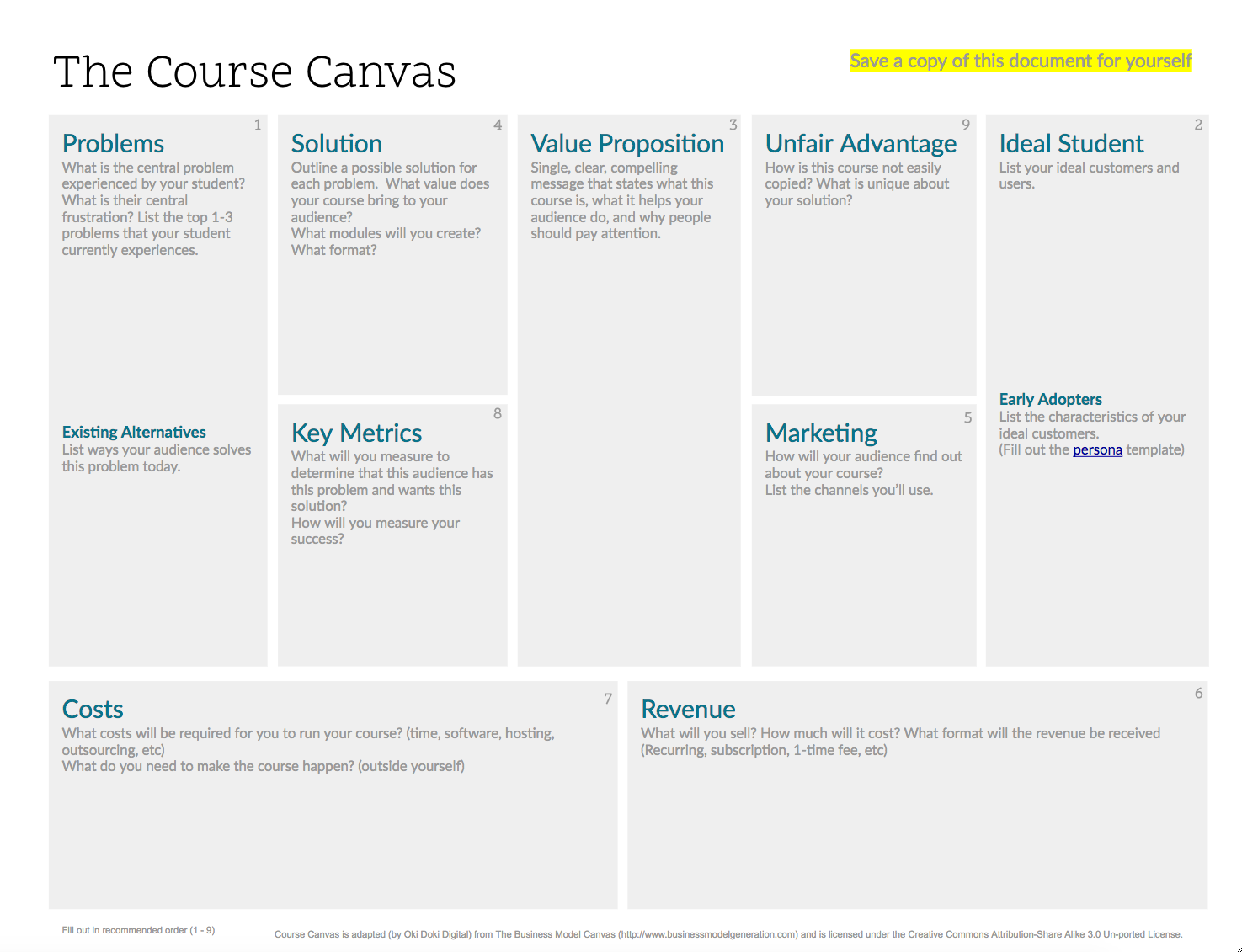Viewport: 1242px width, 952px height.
Task: Click the Revenue heading
Action: 688,709
